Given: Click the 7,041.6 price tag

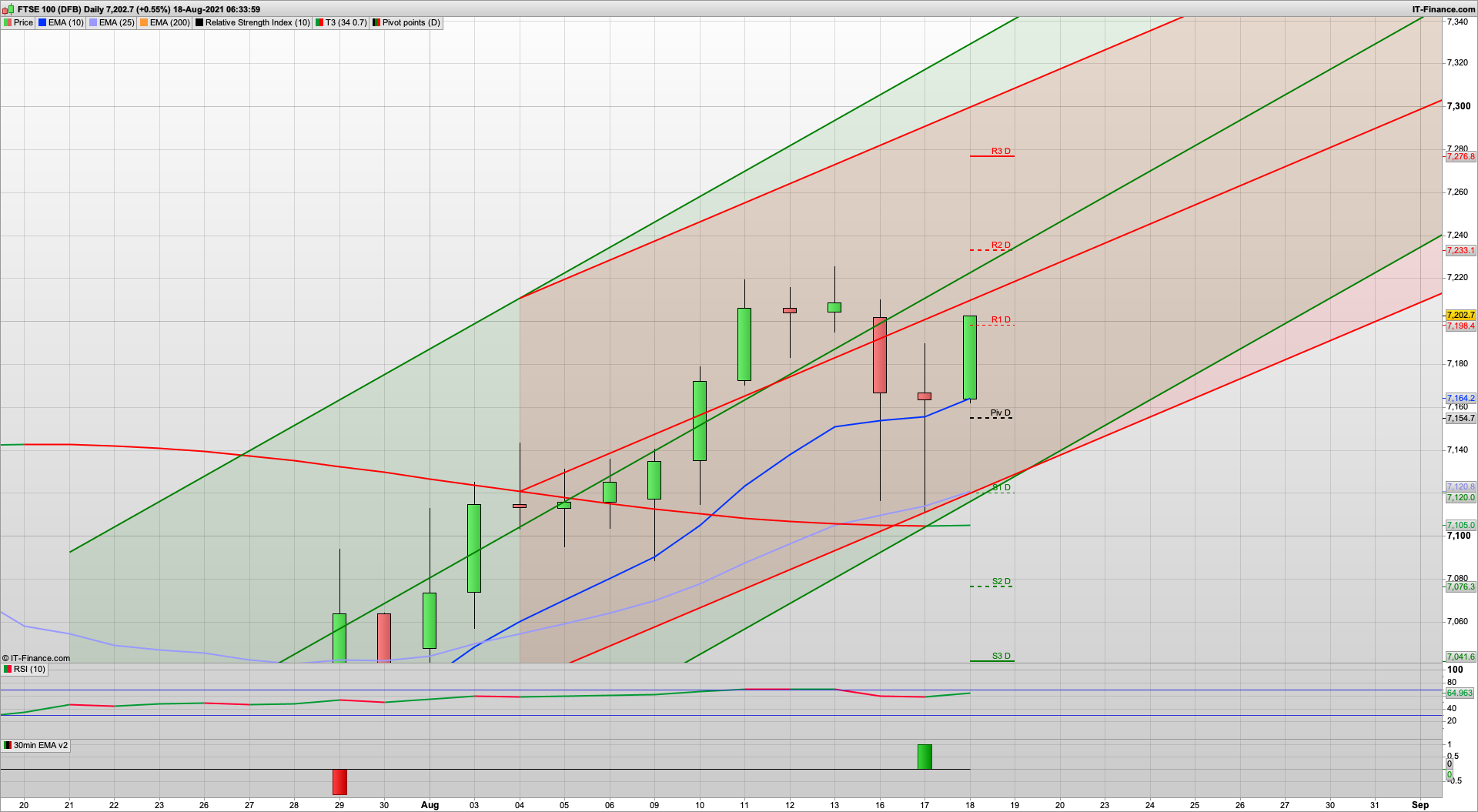Looking at the screenshot, I should coord(1460,657).
